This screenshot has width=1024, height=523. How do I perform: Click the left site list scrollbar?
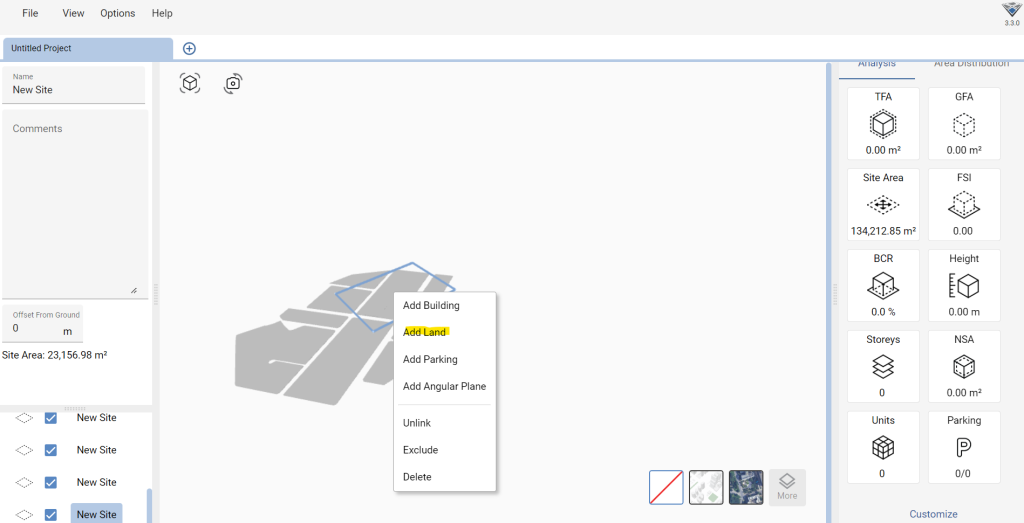pos(150,505)
